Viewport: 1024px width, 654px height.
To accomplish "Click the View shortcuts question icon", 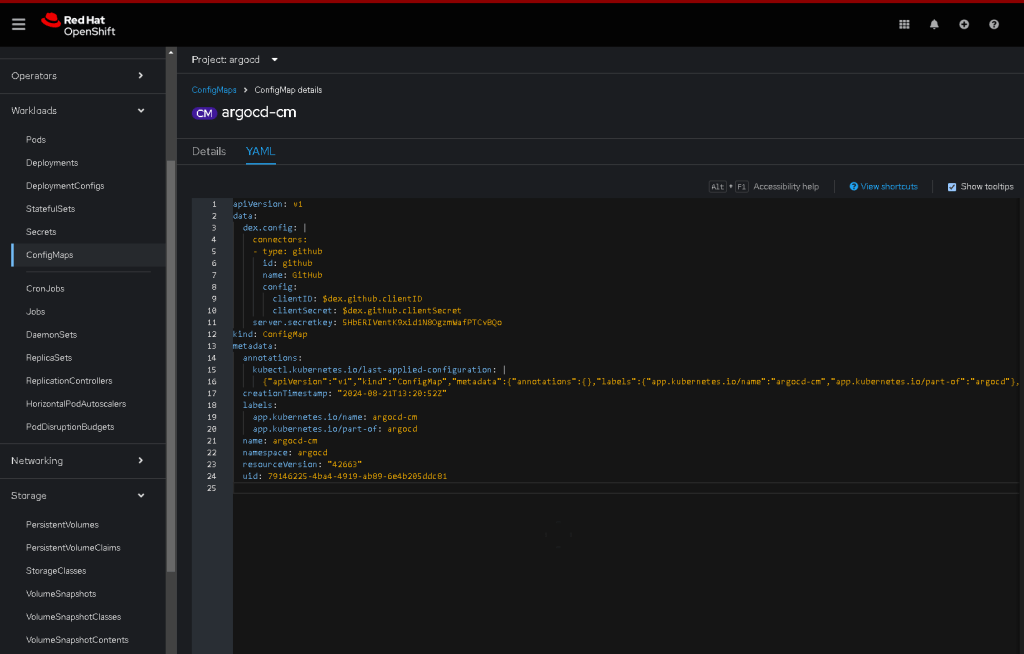I will pos(854,186).
